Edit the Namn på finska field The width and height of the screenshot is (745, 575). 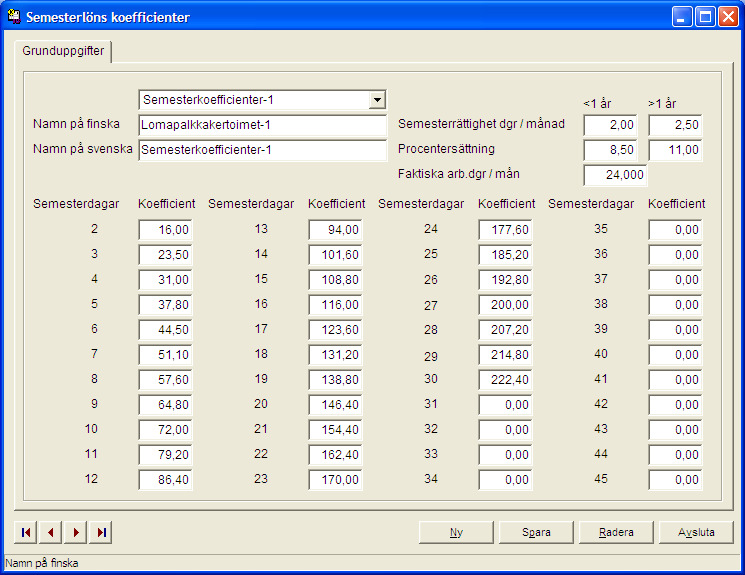click(x=263, y=125)
